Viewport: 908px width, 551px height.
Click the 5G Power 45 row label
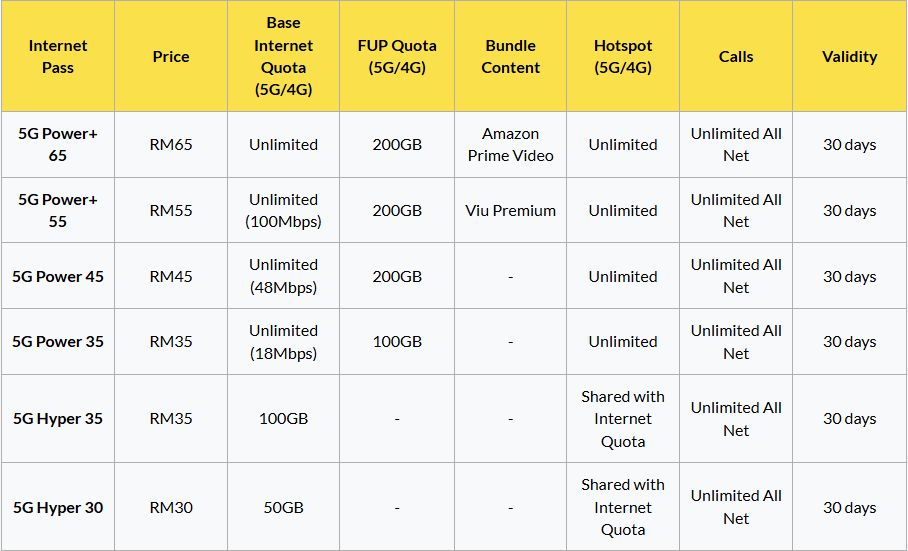click(58, 276)
